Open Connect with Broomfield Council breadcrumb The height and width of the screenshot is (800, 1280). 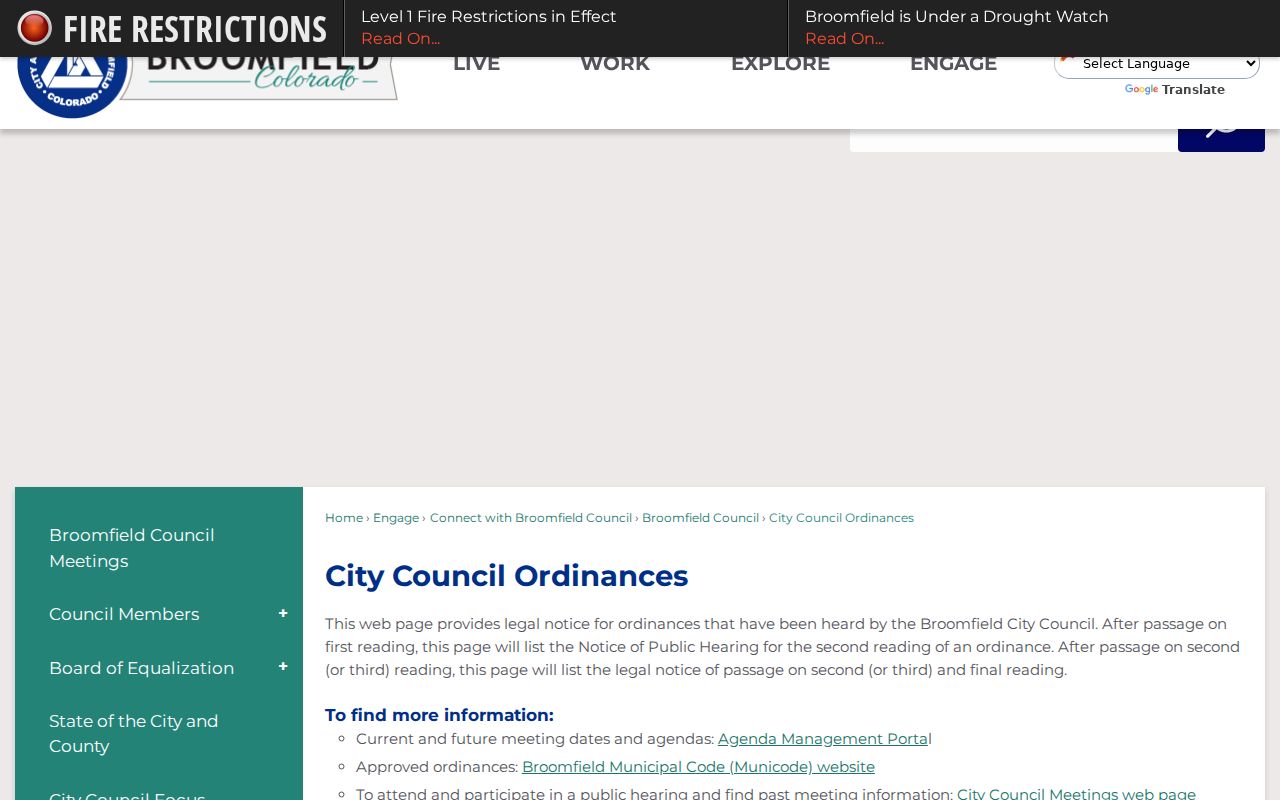pos(531,518)
